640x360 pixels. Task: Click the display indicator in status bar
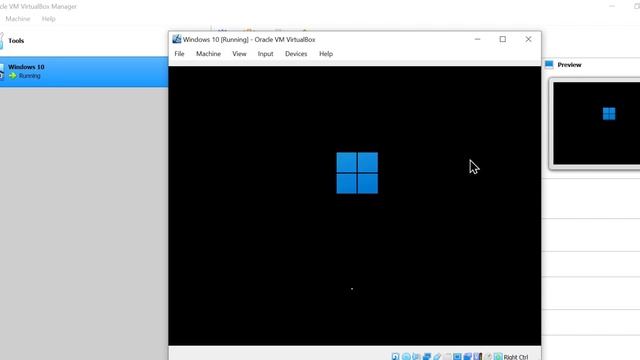(458, 357)
